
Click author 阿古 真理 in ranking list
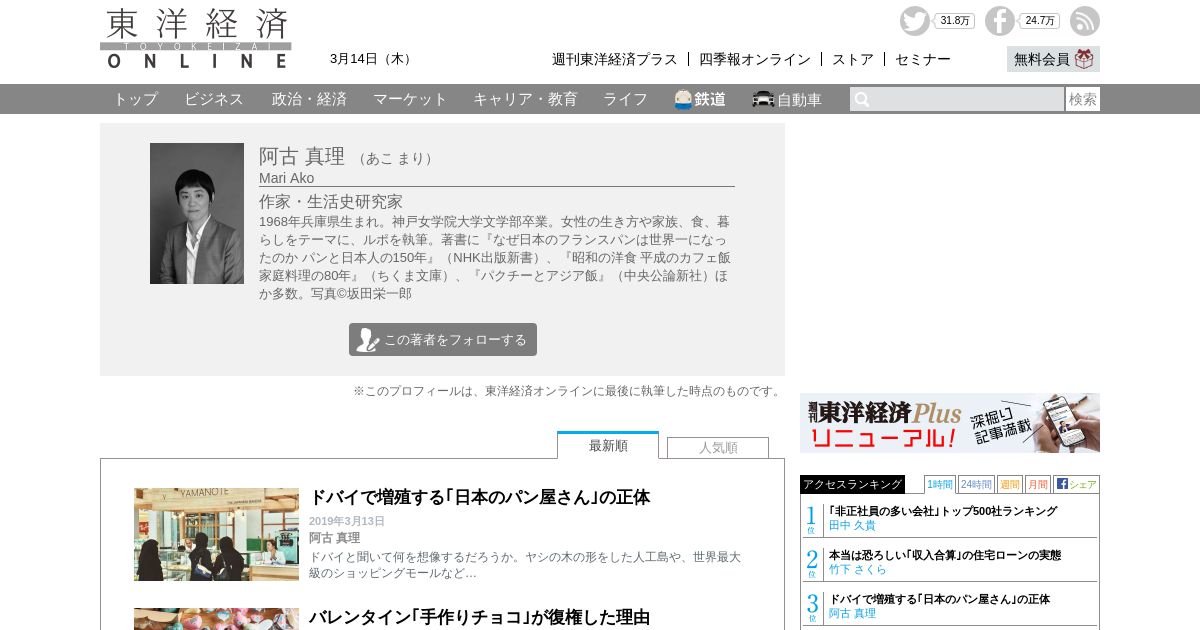coord(852,613)
